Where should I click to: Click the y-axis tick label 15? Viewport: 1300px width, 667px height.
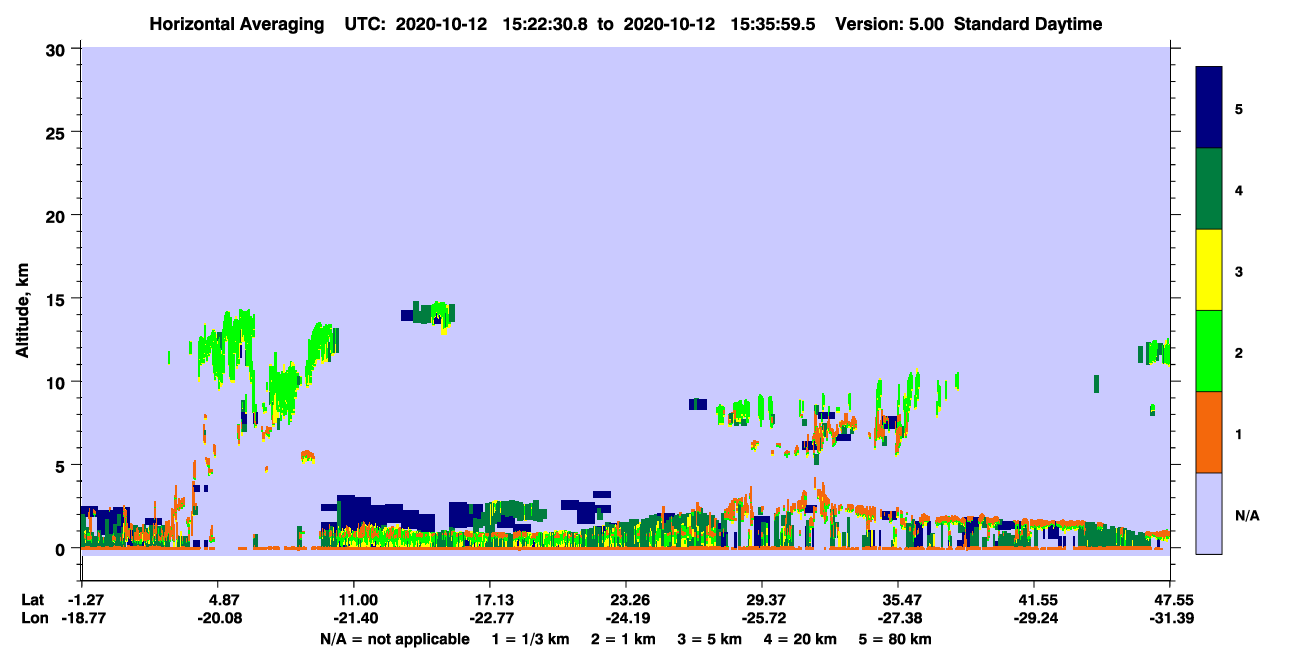58,298
